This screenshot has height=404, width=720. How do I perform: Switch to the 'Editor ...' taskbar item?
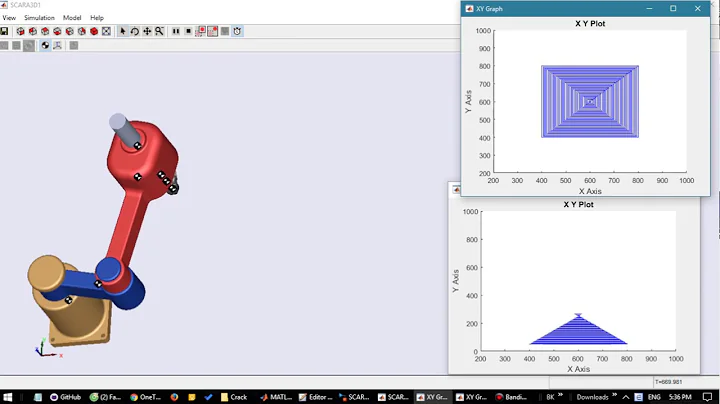coord(315,397)
